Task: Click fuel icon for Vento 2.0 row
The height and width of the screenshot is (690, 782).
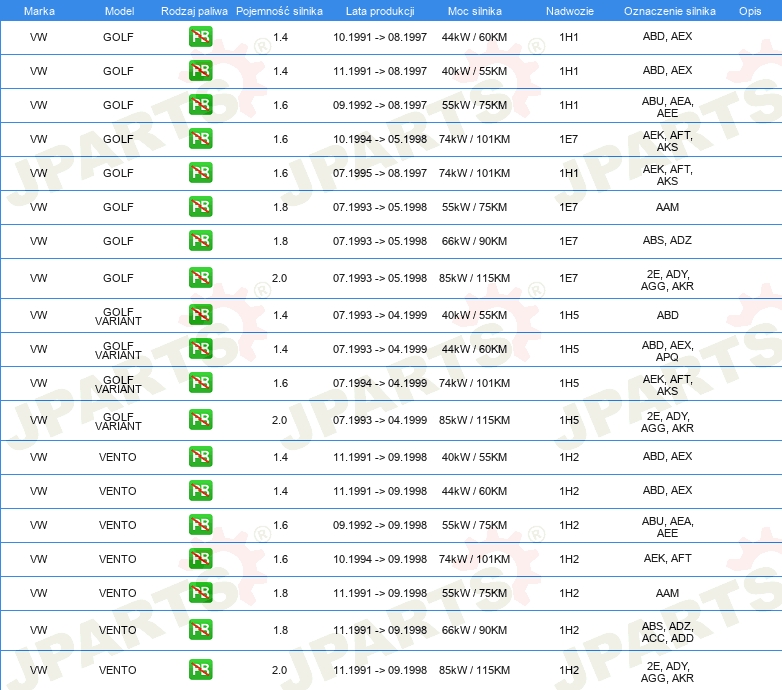Action: (200, 670)
